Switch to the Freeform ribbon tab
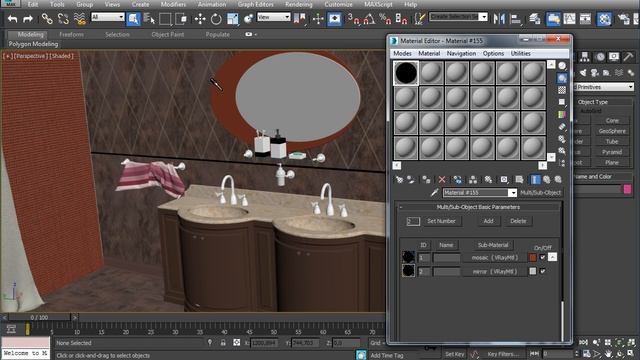This screenshot has height=360, width=640. click(x=71, y=35)
